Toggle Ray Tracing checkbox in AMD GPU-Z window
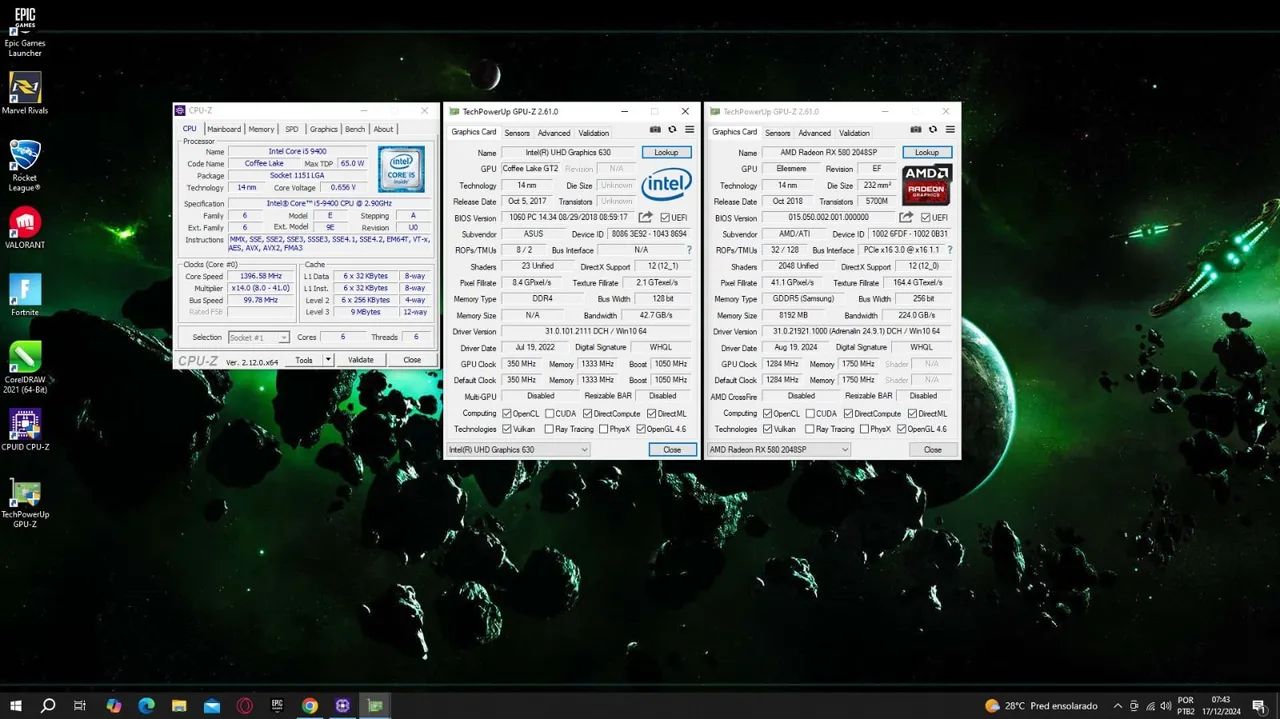Screen dimensions: 1280x719 tap(808, 429)
